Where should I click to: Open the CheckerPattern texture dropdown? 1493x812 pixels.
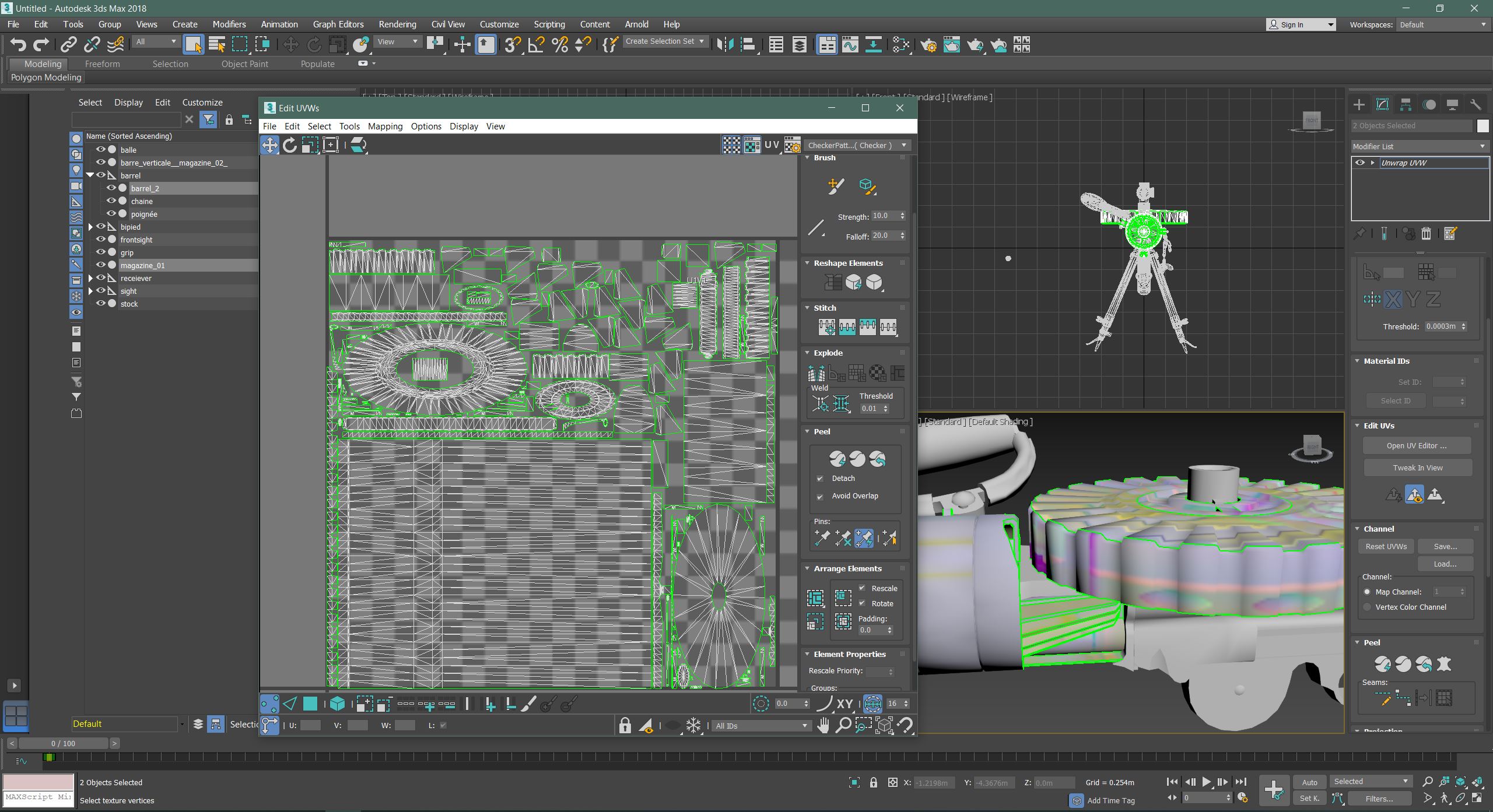[x=903, y=145]
